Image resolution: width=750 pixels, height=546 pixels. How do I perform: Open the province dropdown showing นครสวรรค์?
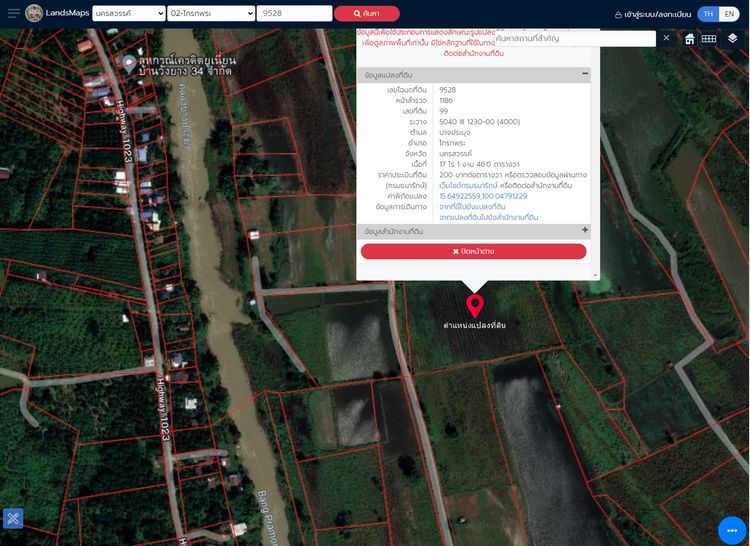pyautogui.click(x=129, y=14)
